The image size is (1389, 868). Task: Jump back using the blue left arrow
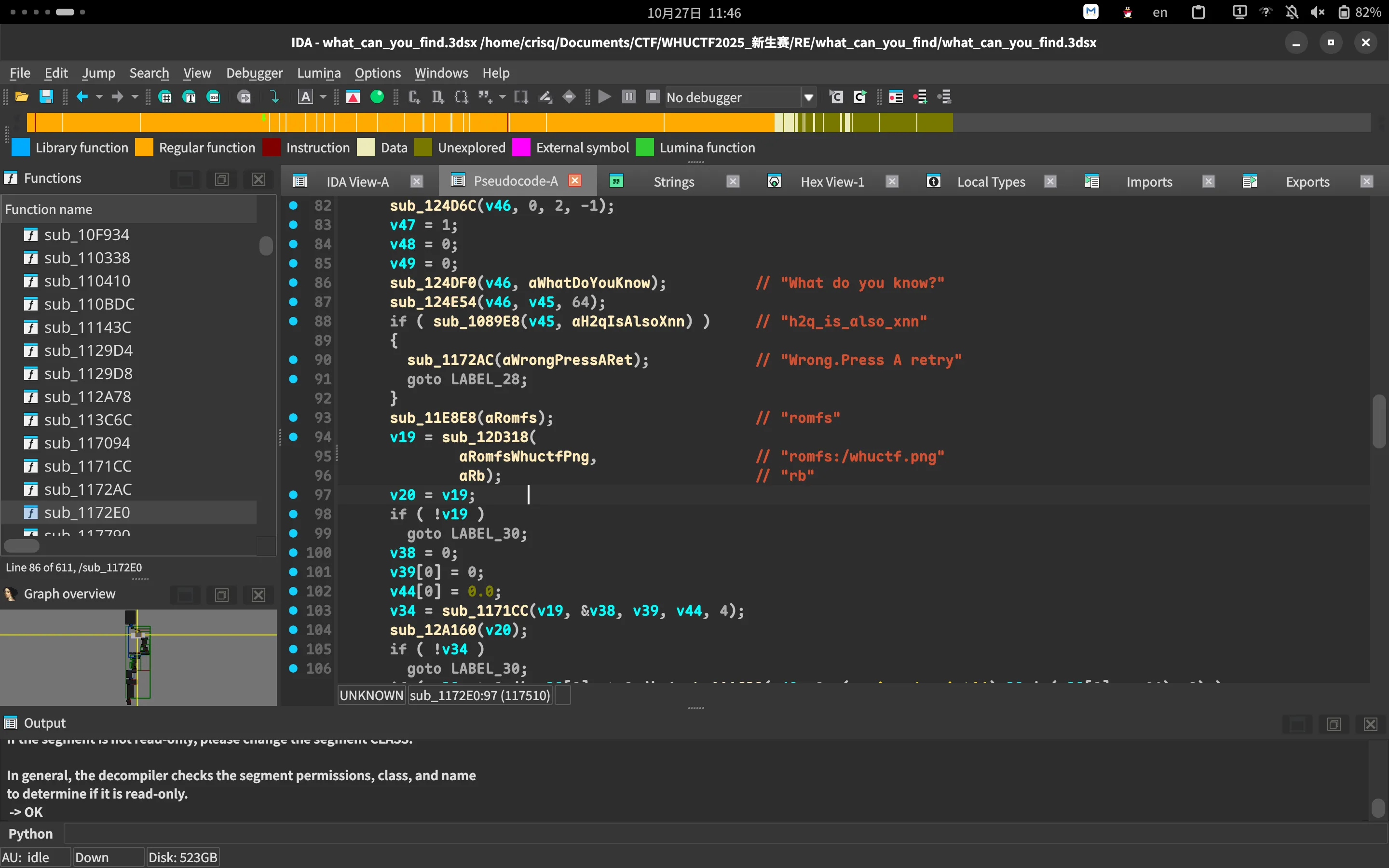click(x=82, y=97)
